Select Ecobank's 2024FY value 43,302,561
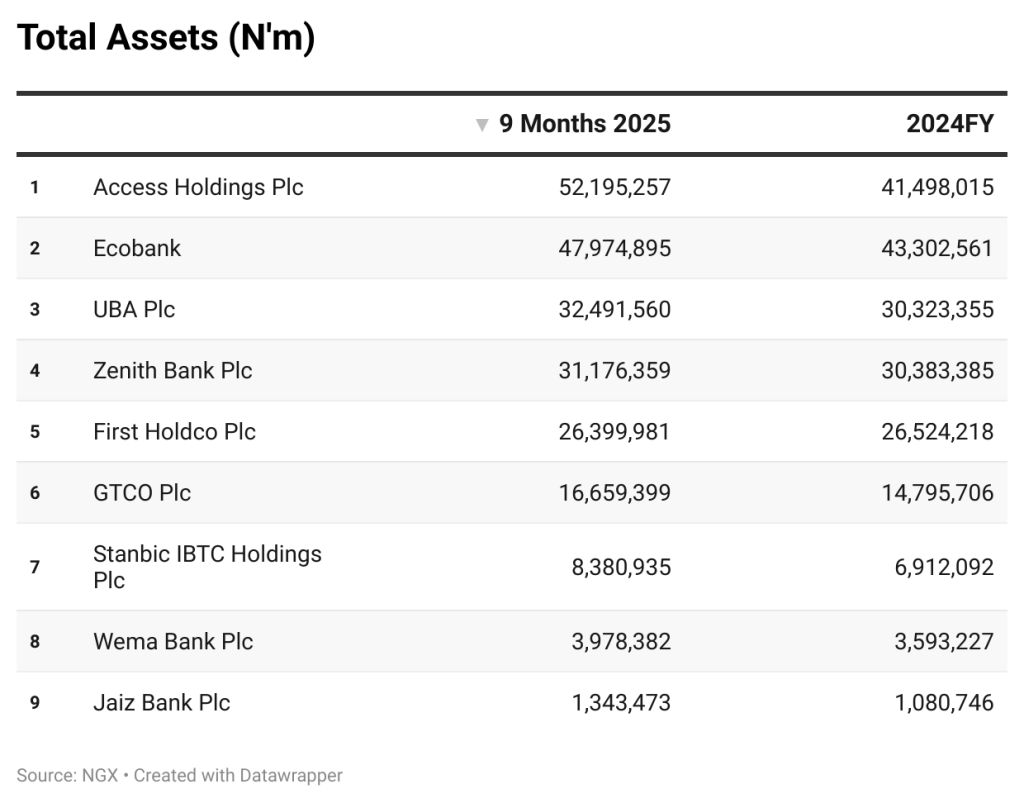This screenshot has width=1024, height=803. click(x=937, y=248)
